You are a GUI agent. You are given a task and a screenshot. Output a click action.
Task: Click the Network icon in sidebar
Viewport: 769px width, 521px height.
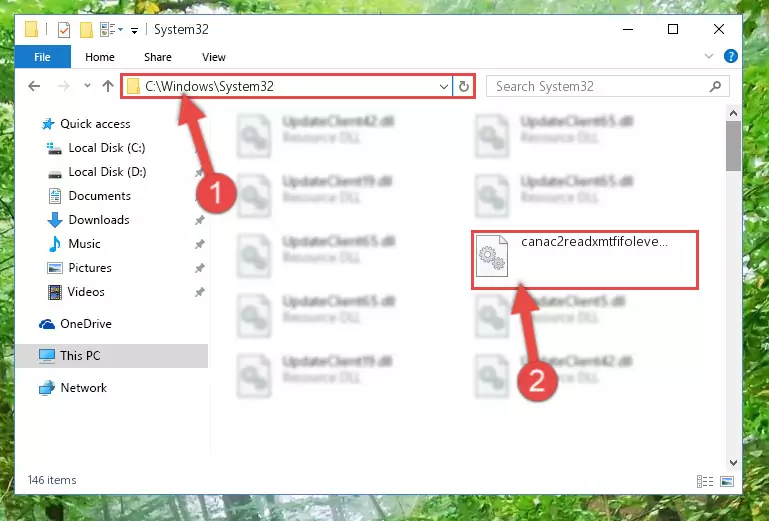[47, 388]
